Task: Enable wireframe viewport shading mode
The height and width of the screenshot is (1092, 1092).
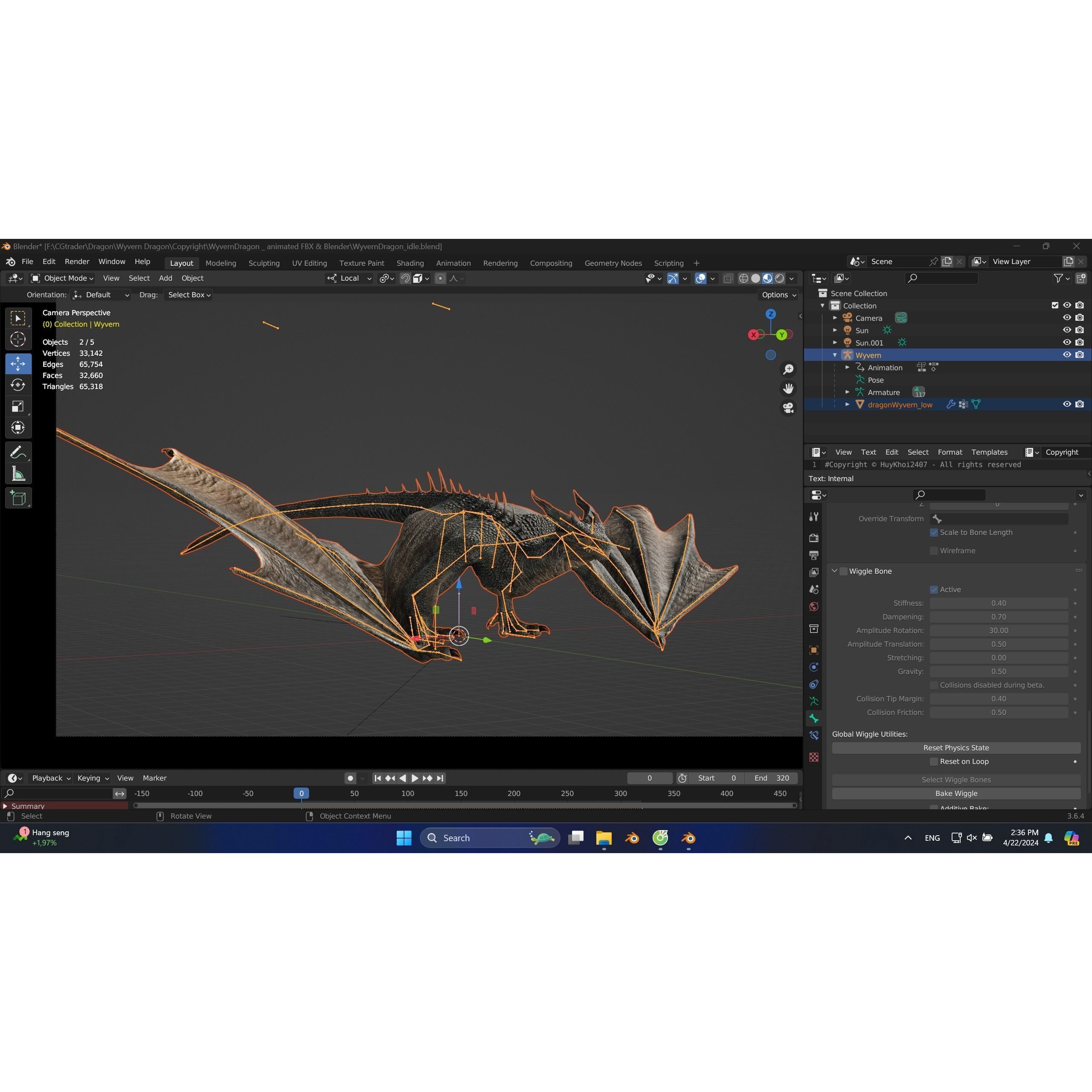Action: click(744, 278)
